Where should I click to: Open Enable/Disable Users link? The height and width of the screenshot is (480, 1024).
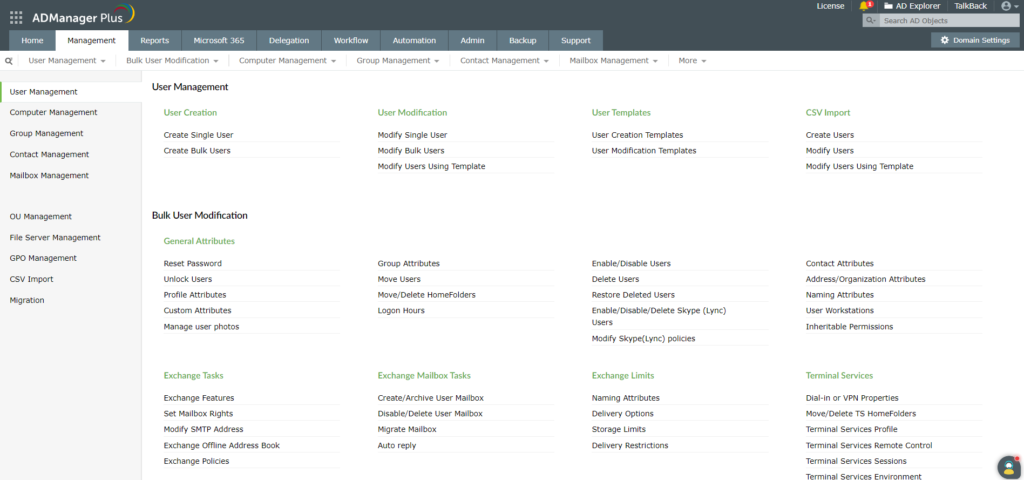tap(631, 264)
